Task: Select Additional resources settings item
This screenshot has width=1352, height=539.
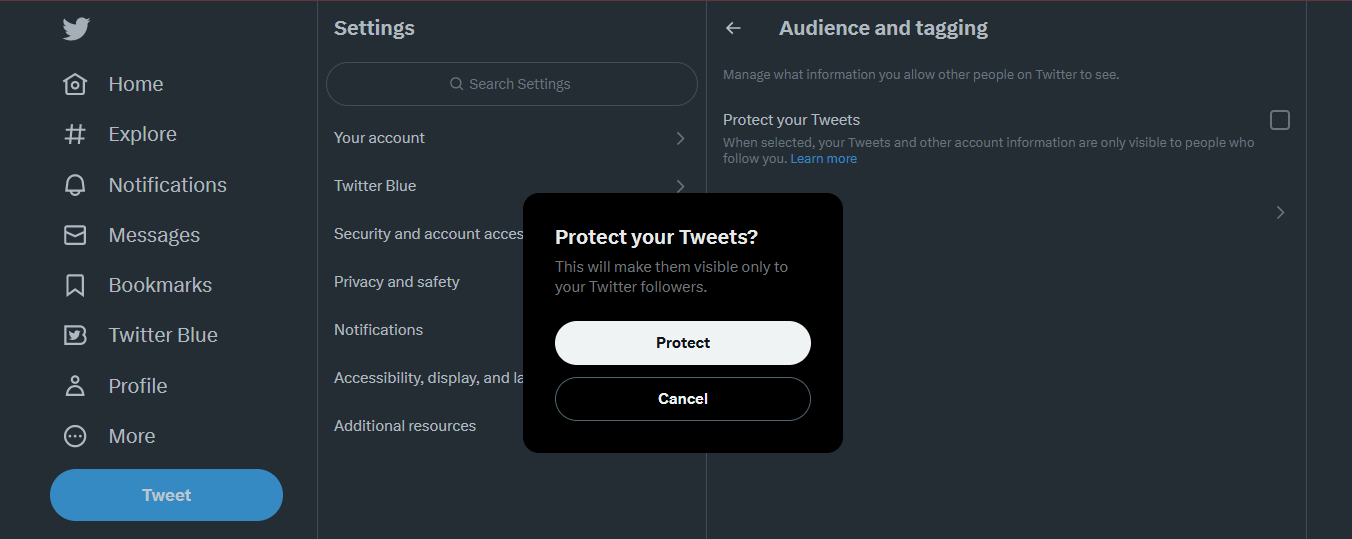Action: tap(405, 426)
